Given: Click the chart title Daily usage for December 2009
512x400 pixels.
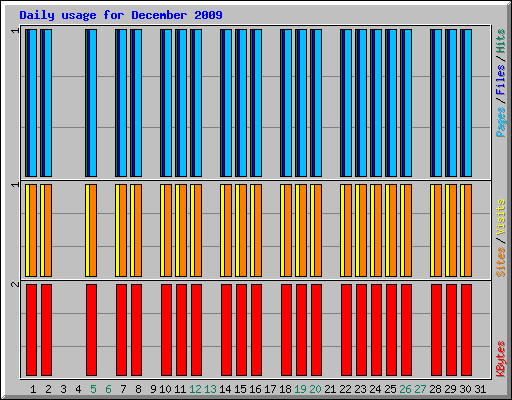Looking at the screenshot, I should coord(121,15).
